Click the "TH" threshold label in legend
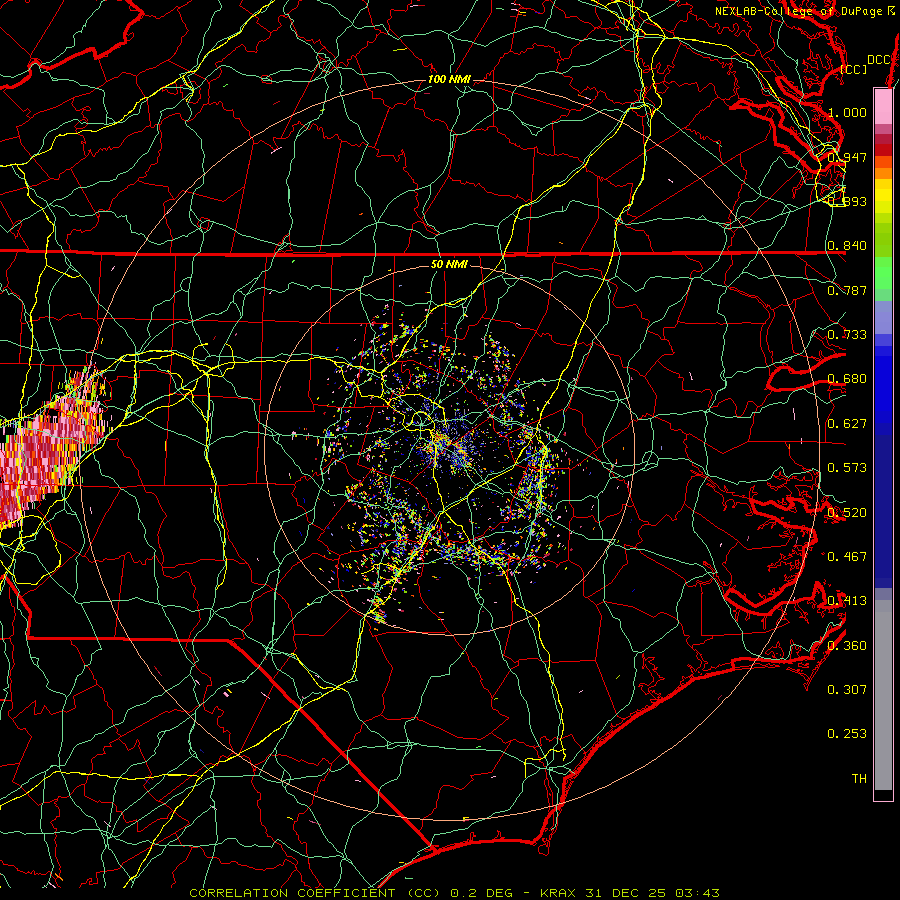 pyautogui.click(x=859, y=778)
